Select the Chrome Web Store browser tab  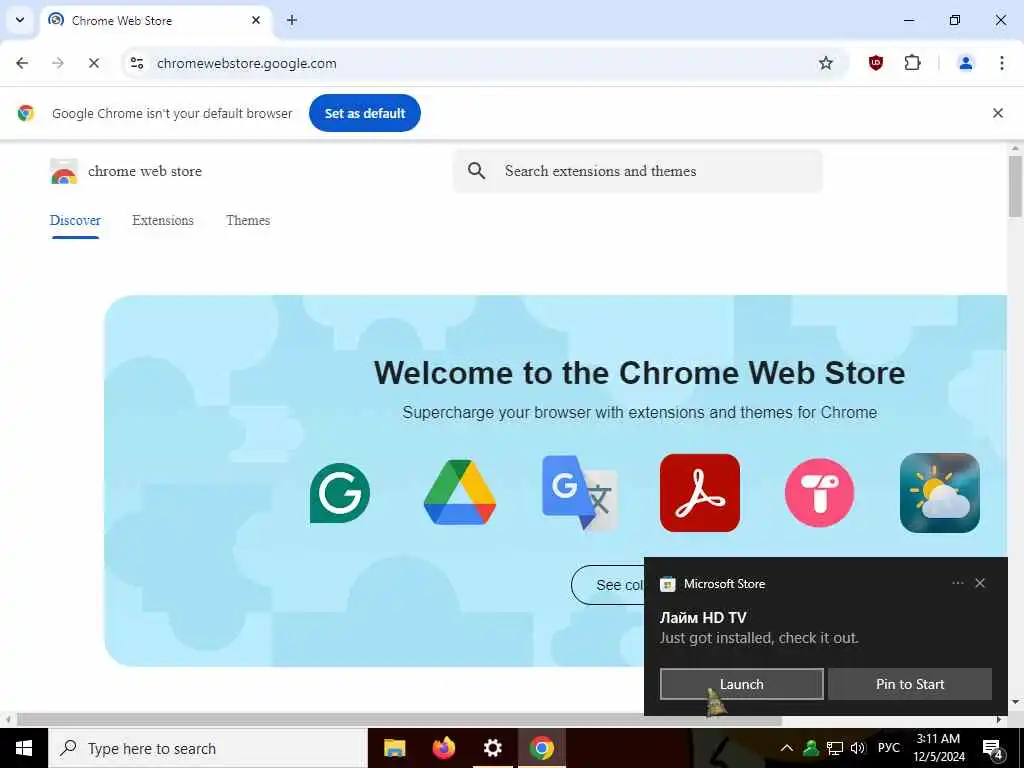coord(155,21)
